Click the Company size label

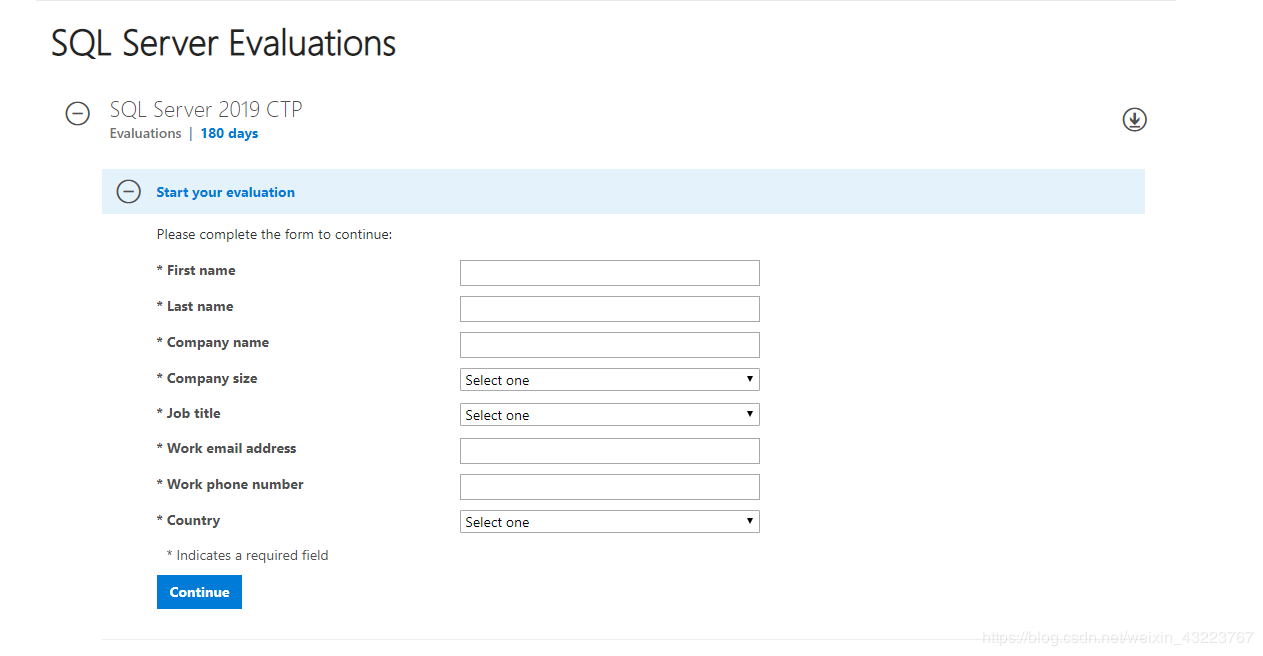point(207,378)
